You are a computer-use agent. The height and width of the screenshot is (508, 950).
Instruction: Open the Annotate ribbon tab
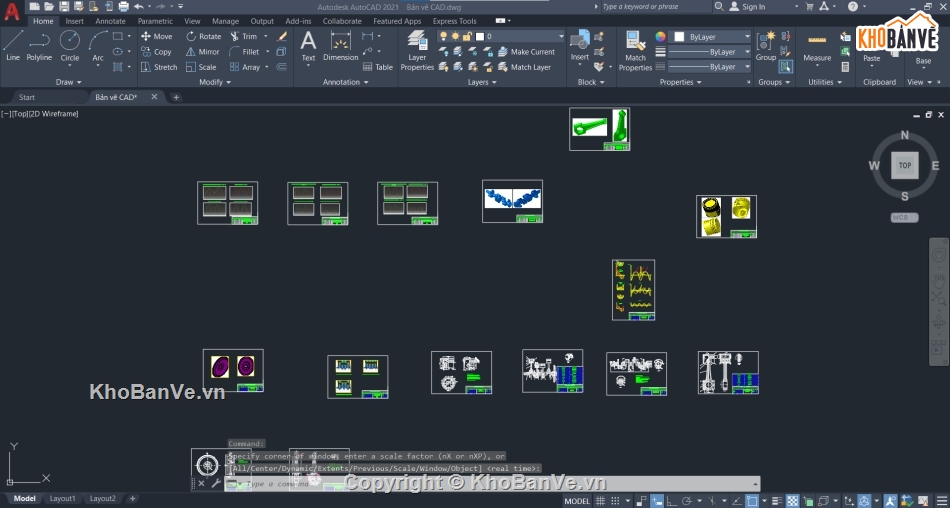click(110, 21)
